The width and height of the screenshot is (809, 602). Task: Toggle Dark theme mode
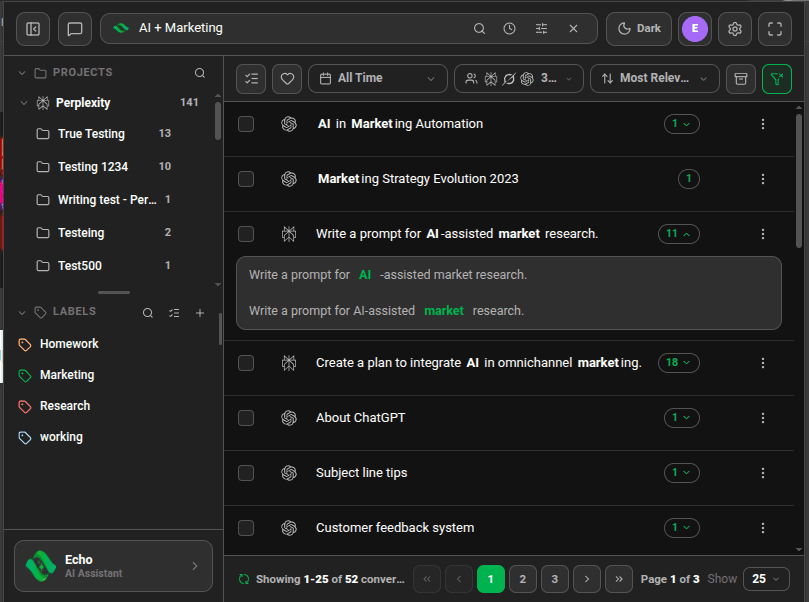click(639, 29)
